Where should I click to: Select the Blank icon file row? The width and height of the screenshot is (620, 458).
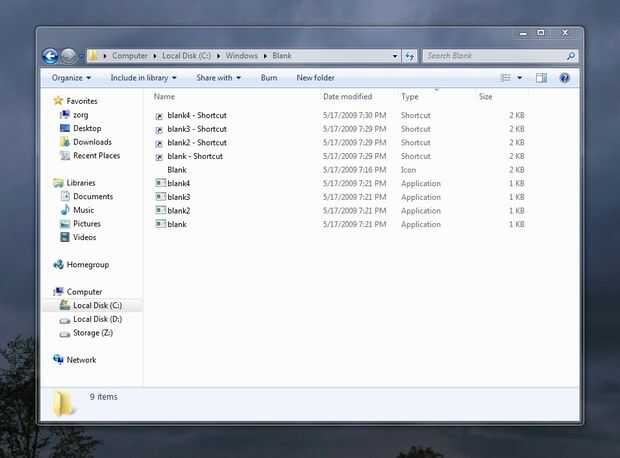tap(340, 170)
